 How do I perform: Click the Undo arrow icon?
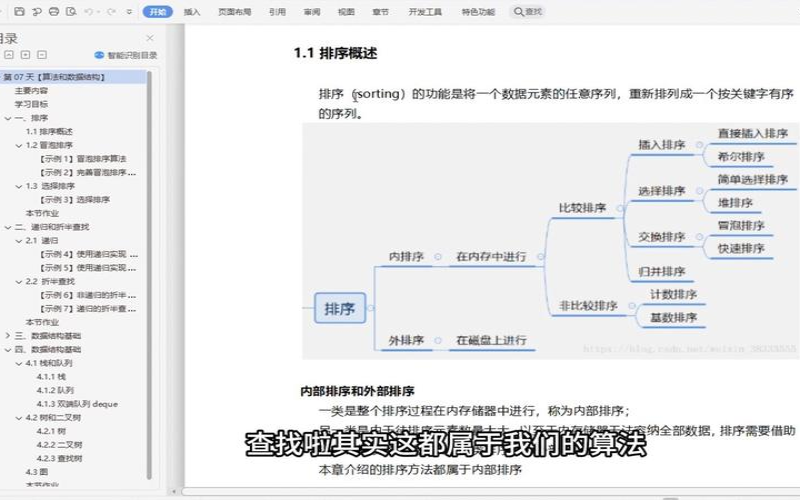[89, 11]
